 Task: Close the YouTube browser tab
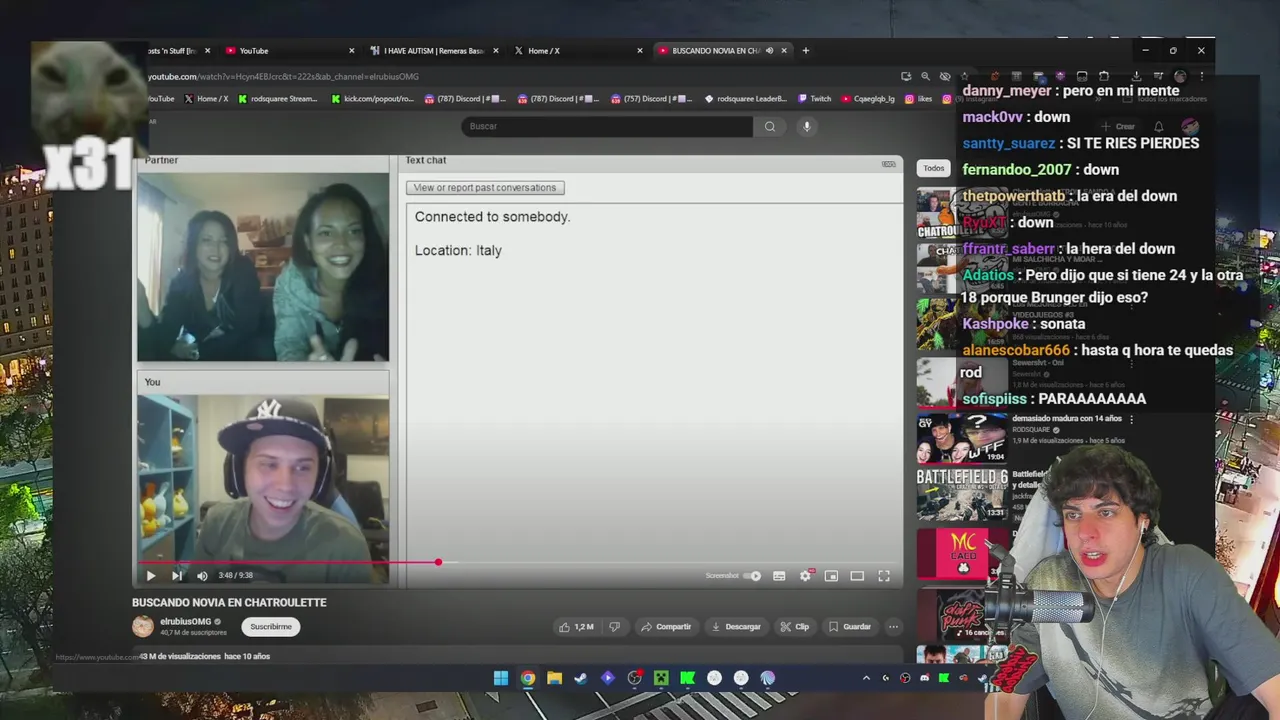click(351, 51)
